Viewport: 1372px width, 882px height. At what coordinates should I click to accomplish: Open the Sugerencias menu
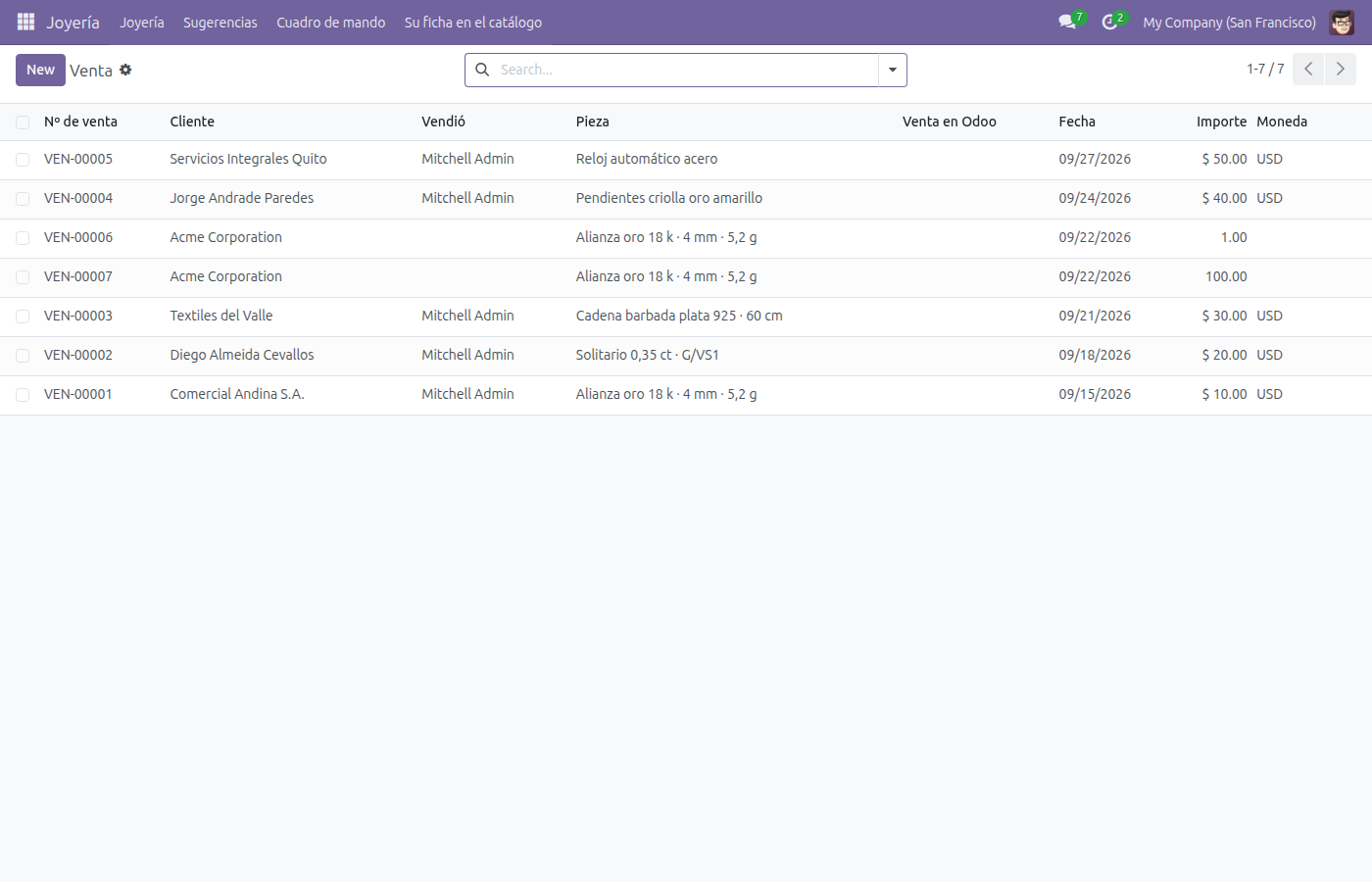[220, 22]
